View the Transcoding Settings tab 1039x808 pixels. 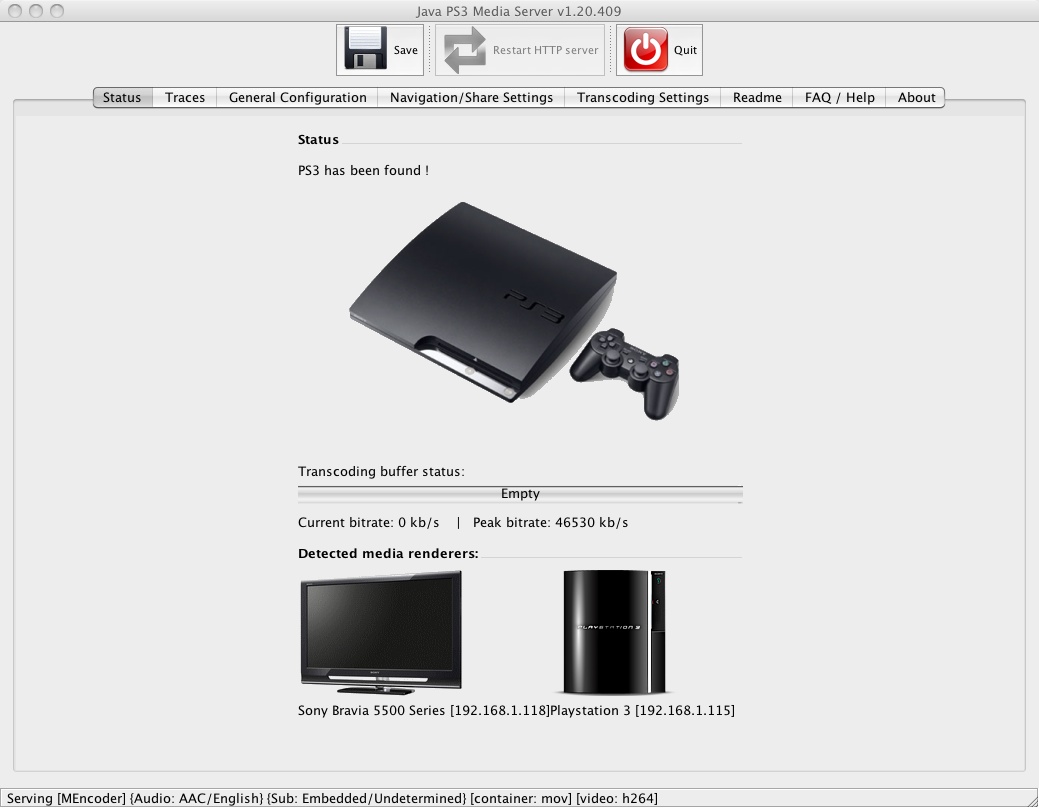642,97
